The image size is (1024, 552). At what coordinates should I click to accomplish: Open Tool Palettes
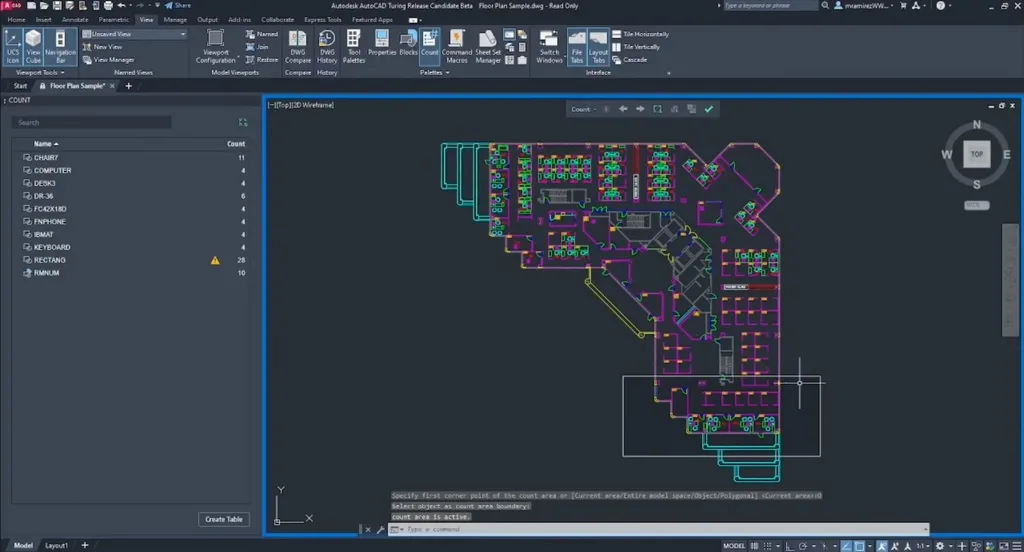click(x=354, y=46)
